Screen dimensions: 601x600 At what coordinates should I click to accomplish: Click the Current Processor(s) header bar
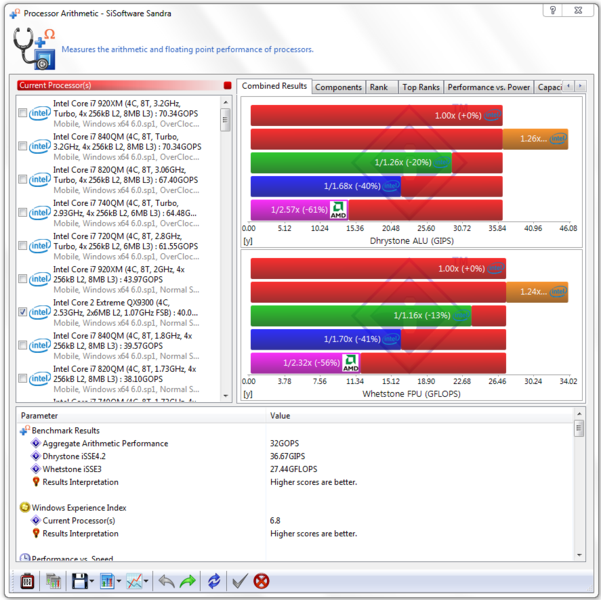pyautogui.click(x=124, y=85)
